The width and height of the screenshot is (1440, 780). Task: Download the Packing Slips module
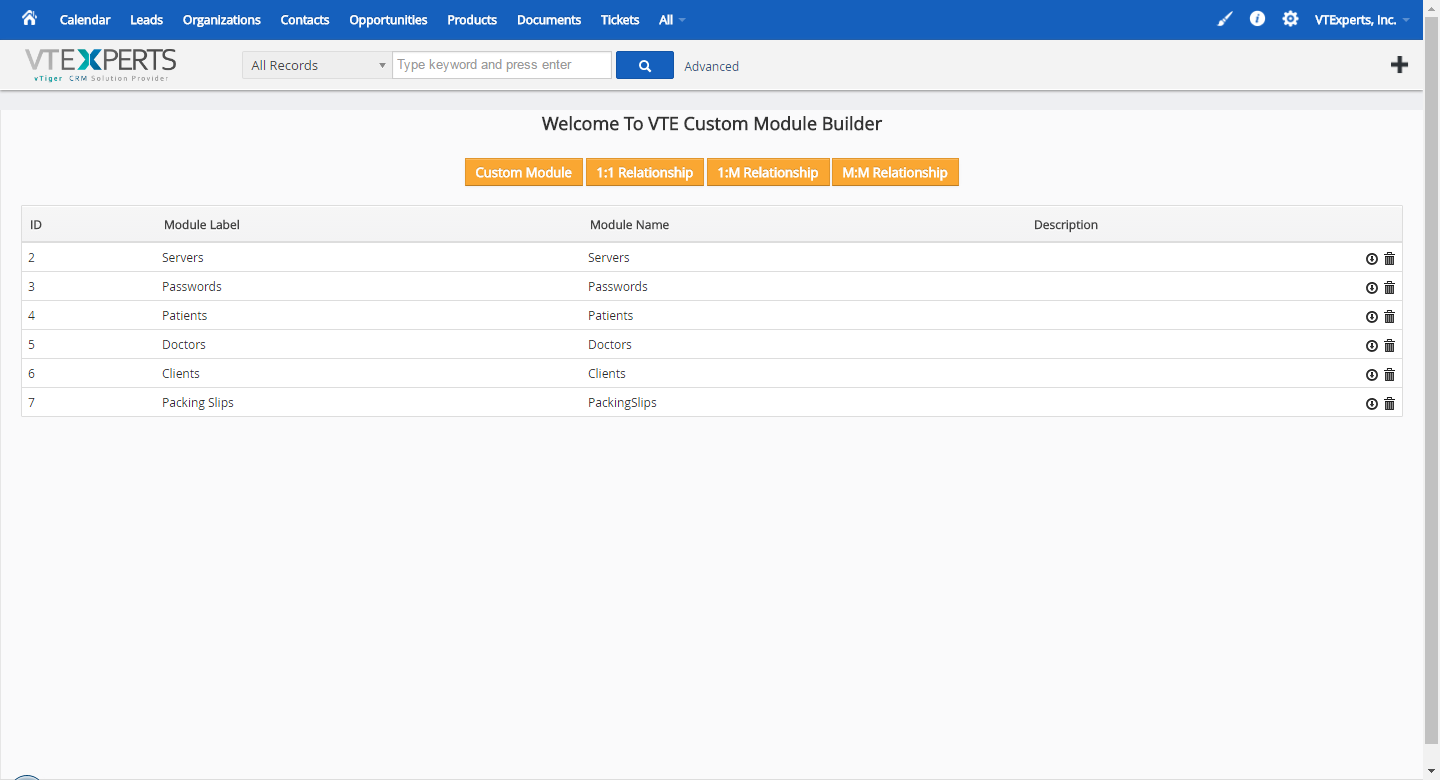pyautogui.click(x=1372, y=404)
